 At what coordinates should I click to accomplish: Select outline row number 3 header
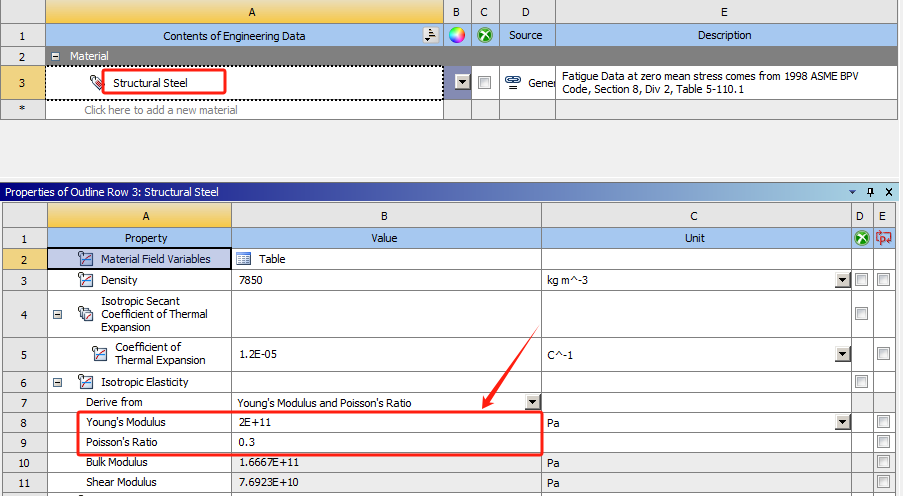click(22, 83)
